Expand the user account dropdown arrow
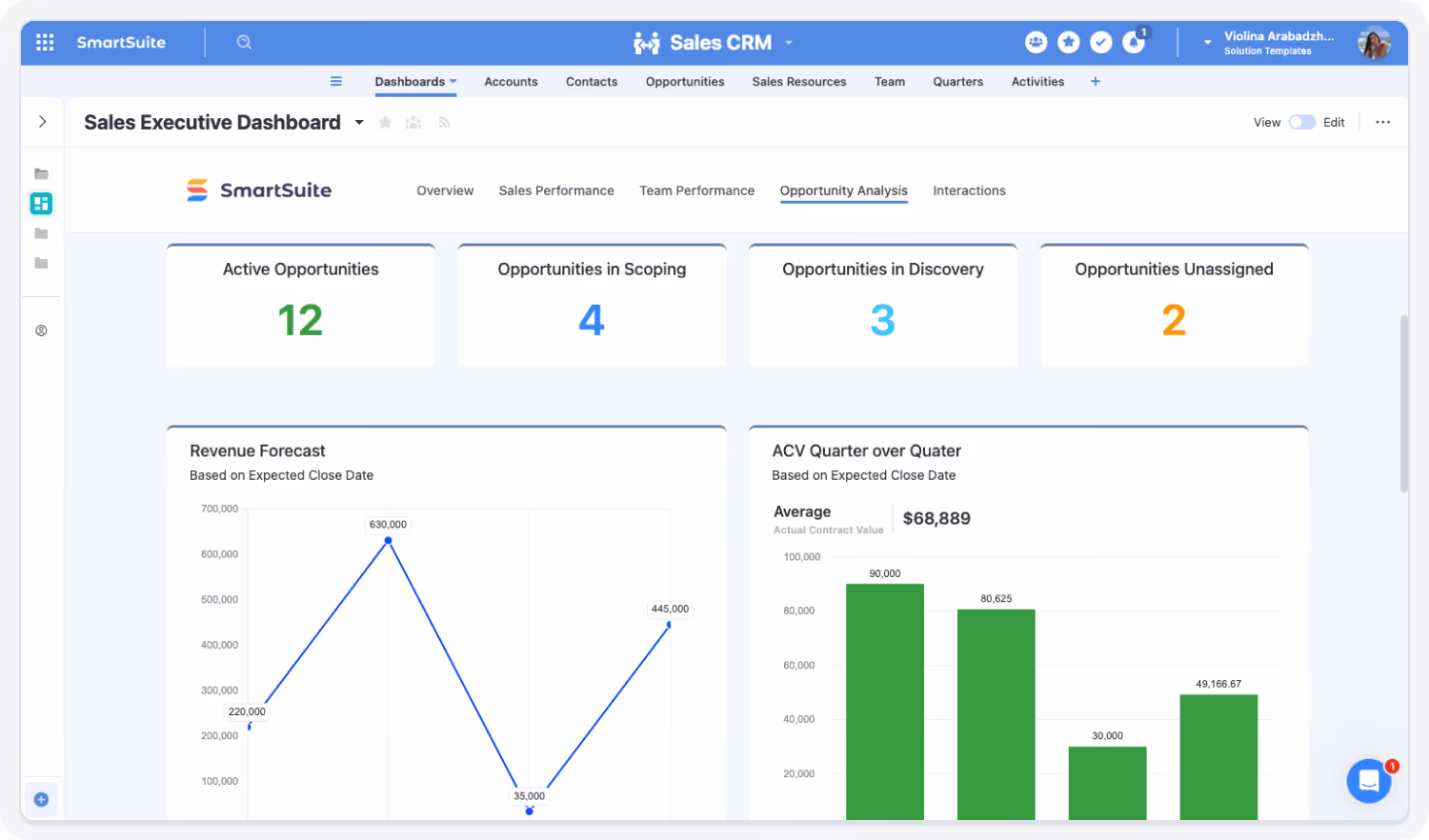1429x840 pixels. [x=1207, y=42]
